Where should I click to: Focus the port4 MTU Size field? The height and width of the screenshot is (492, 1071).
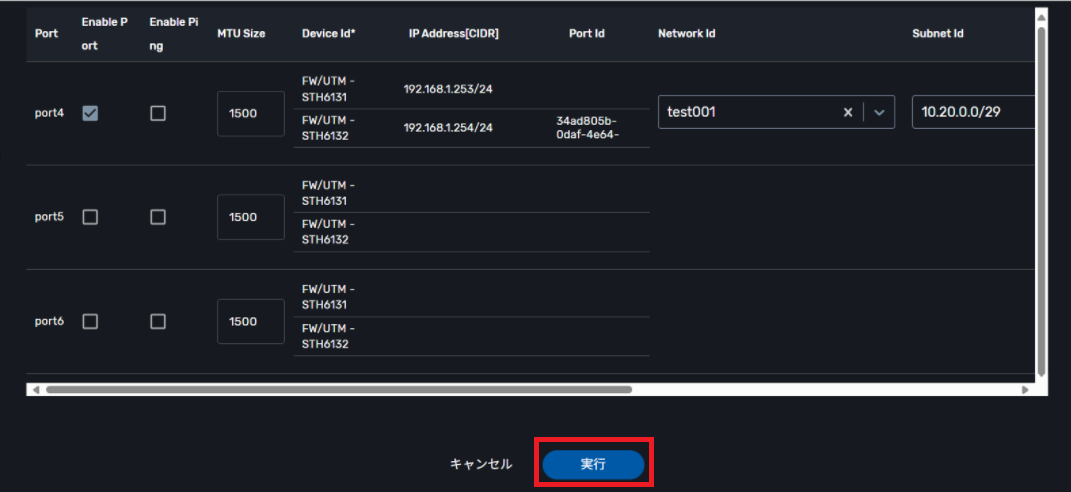[x=250, y=113]
